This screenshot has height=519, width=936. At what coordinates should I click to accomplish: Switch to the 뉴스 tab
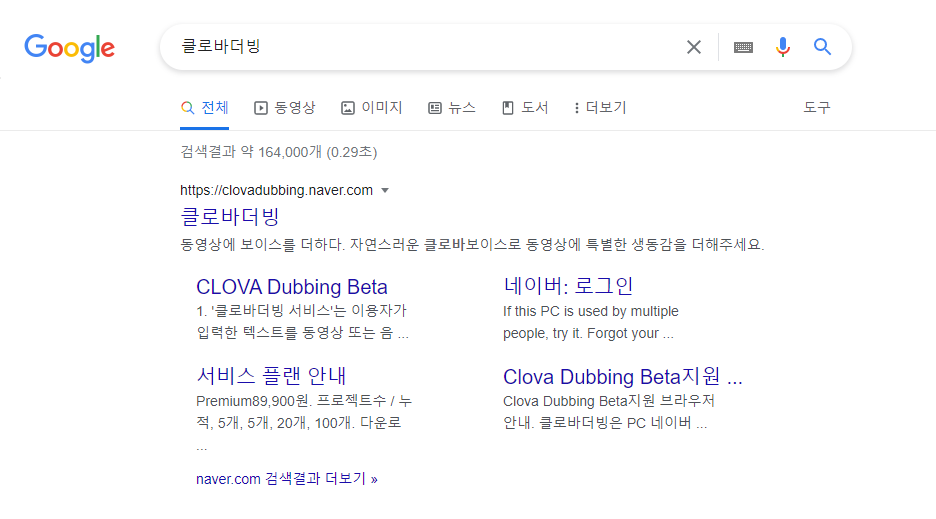tap(452, 108)
